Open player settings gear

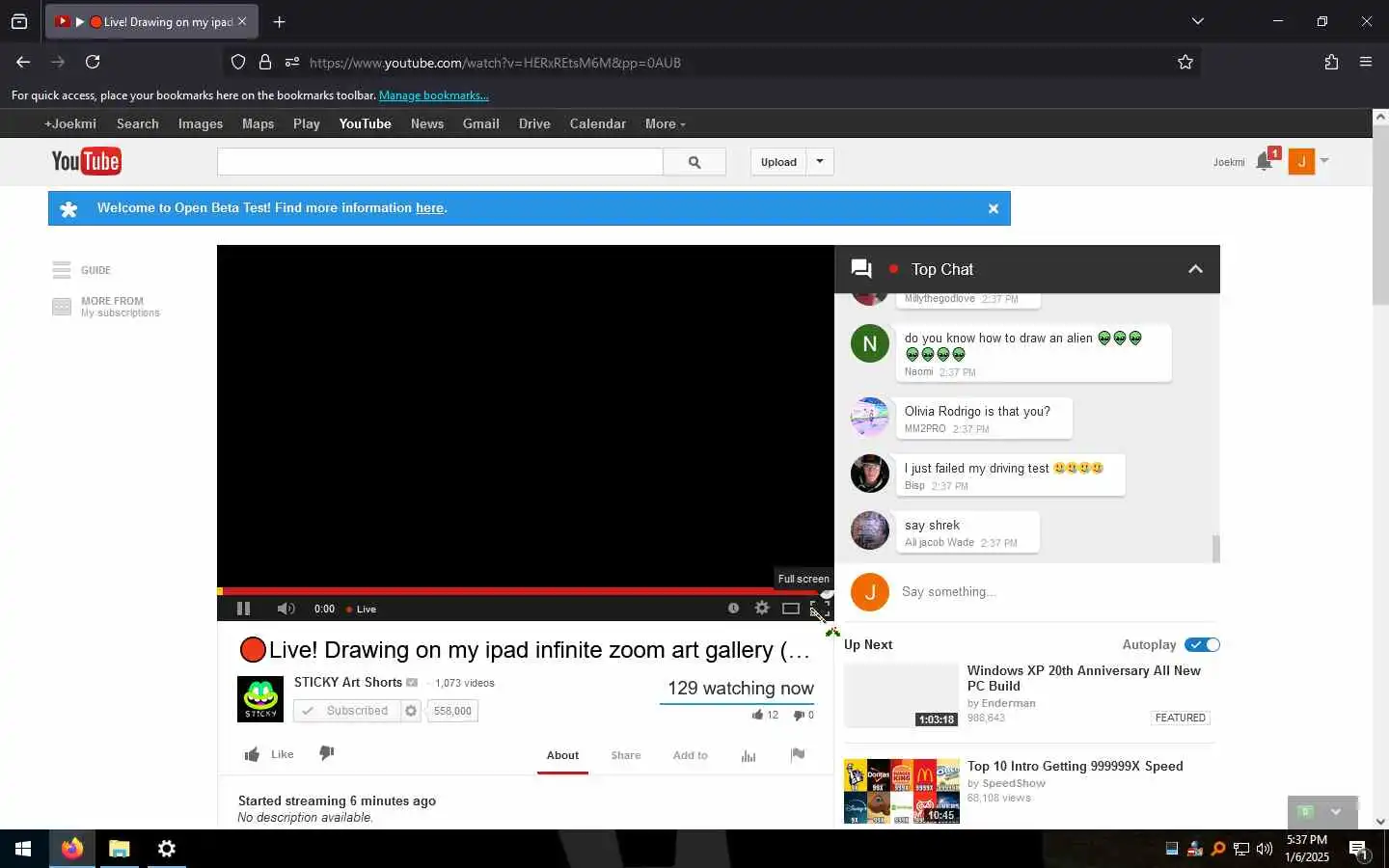tap(762, 608)
